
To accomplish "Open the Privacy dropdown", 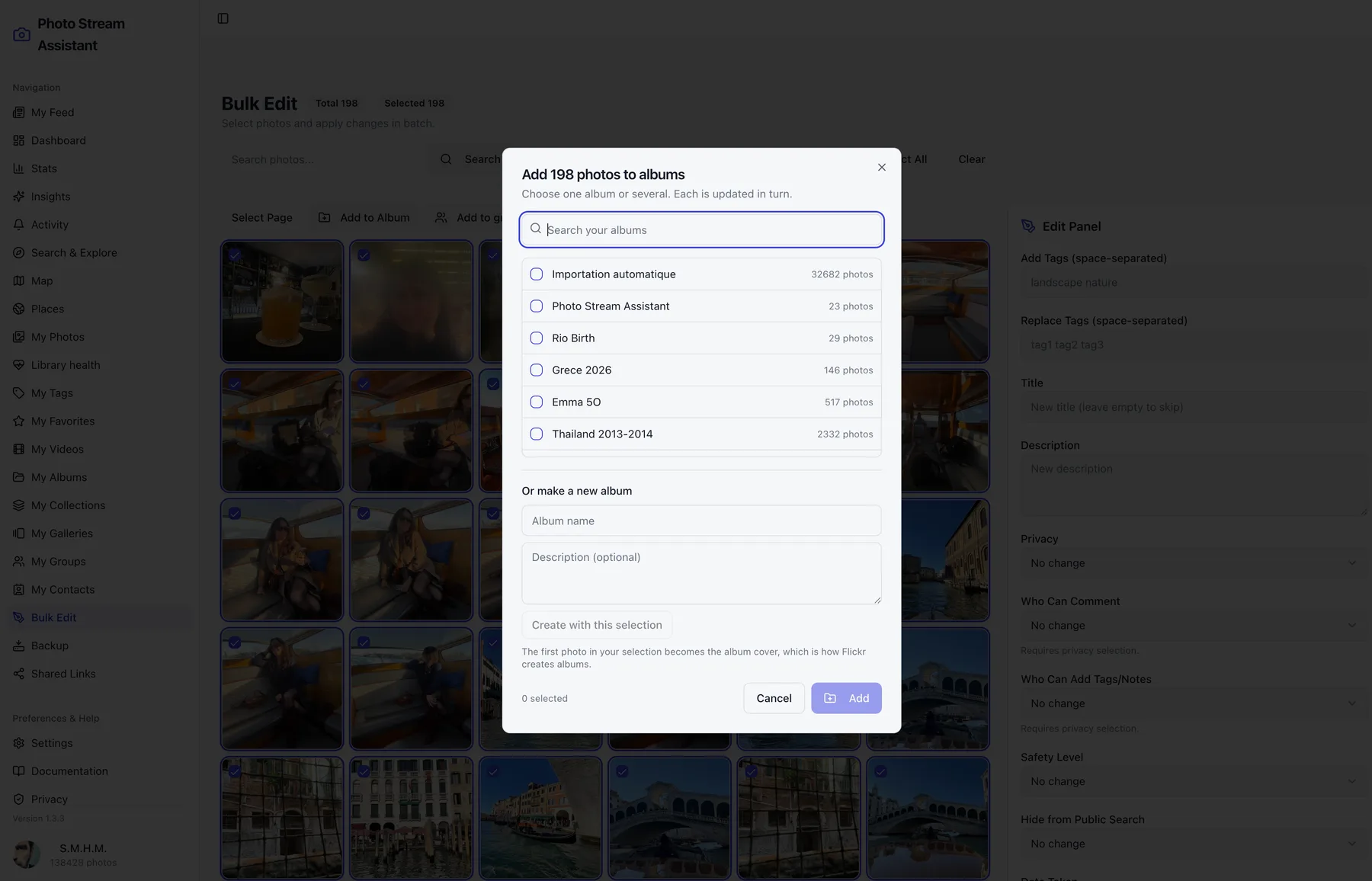I will point(1194,563).
